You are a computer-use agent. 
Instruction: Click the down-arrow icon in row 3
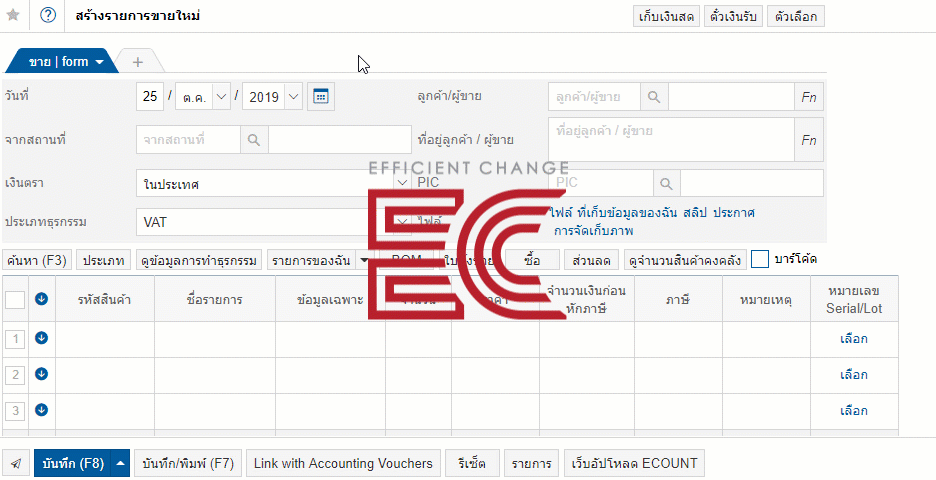pyautogui.click(x=41, y=410)
